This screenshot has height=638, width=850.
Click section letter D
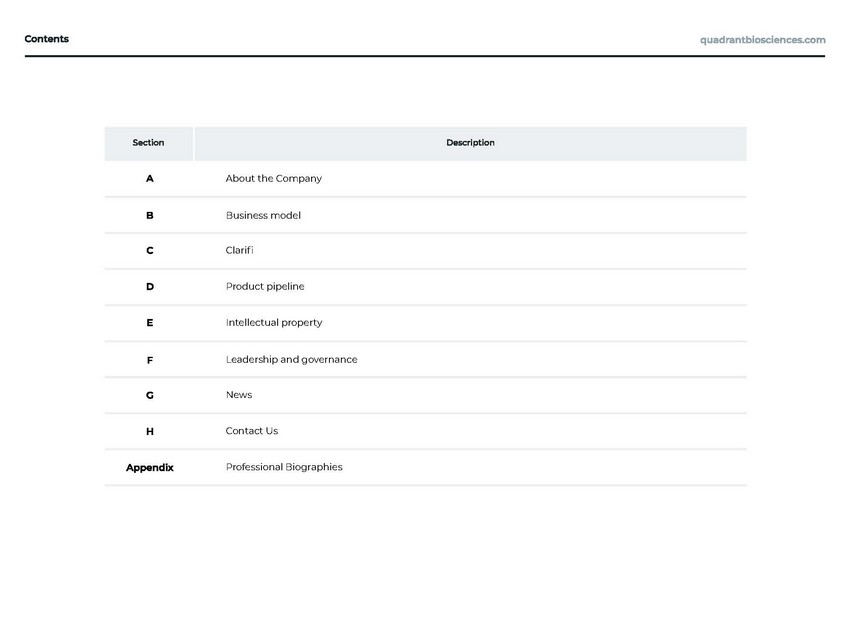pos(150,287)
